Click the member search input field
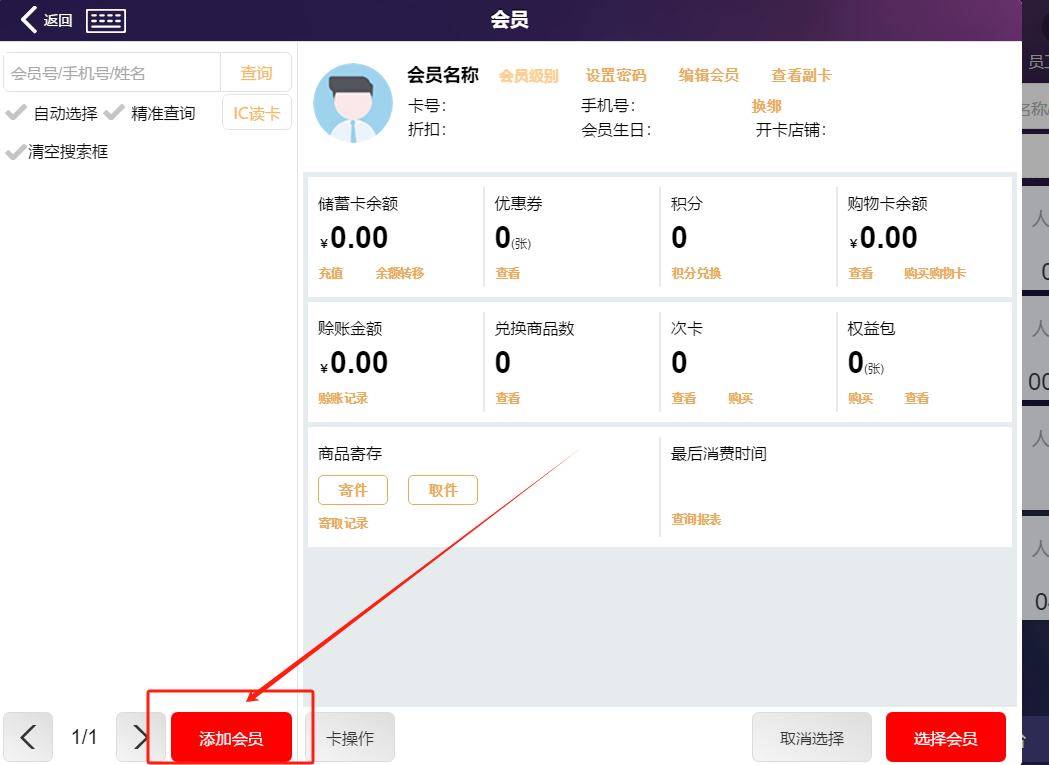This screenshot has height=765, width=1049. 112,73
